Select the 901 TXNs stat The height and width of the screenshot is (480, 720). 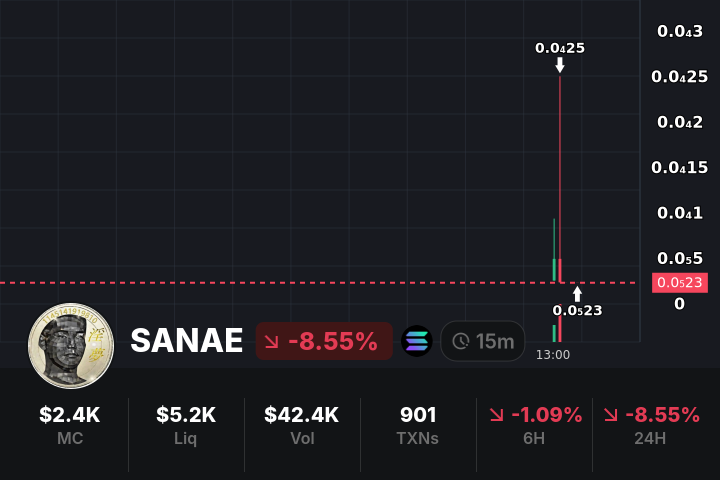[x=418, y=425]
